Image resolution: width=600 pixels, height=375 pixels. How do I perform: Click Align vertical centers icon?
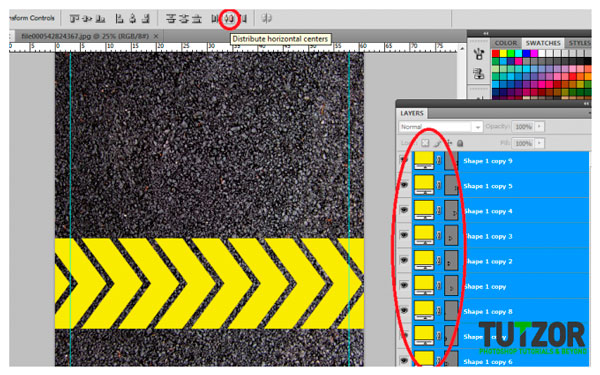pyautogui.click(x=87, y=18)
